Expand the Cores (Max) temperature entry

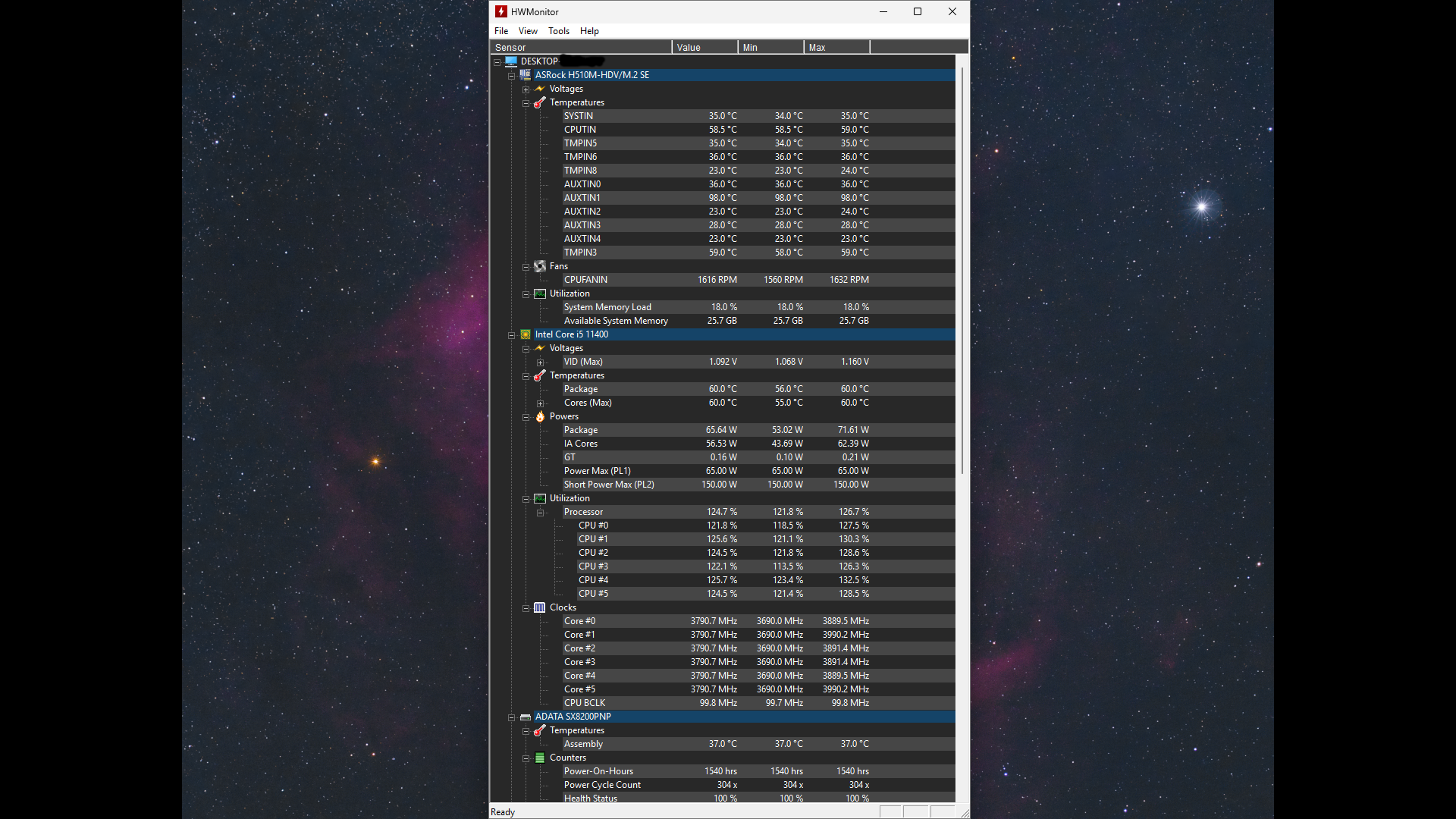coord(540,403)
